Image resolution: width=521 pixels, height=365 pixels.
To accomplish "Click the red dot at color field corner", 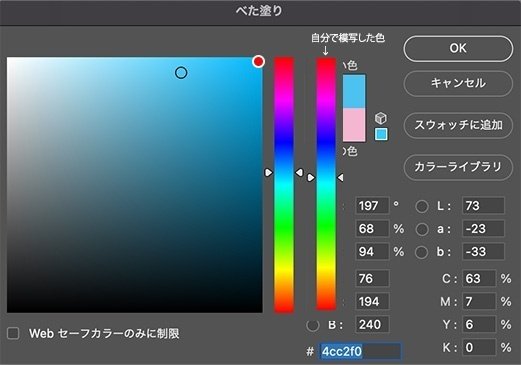I will click(x=258, y=62).
